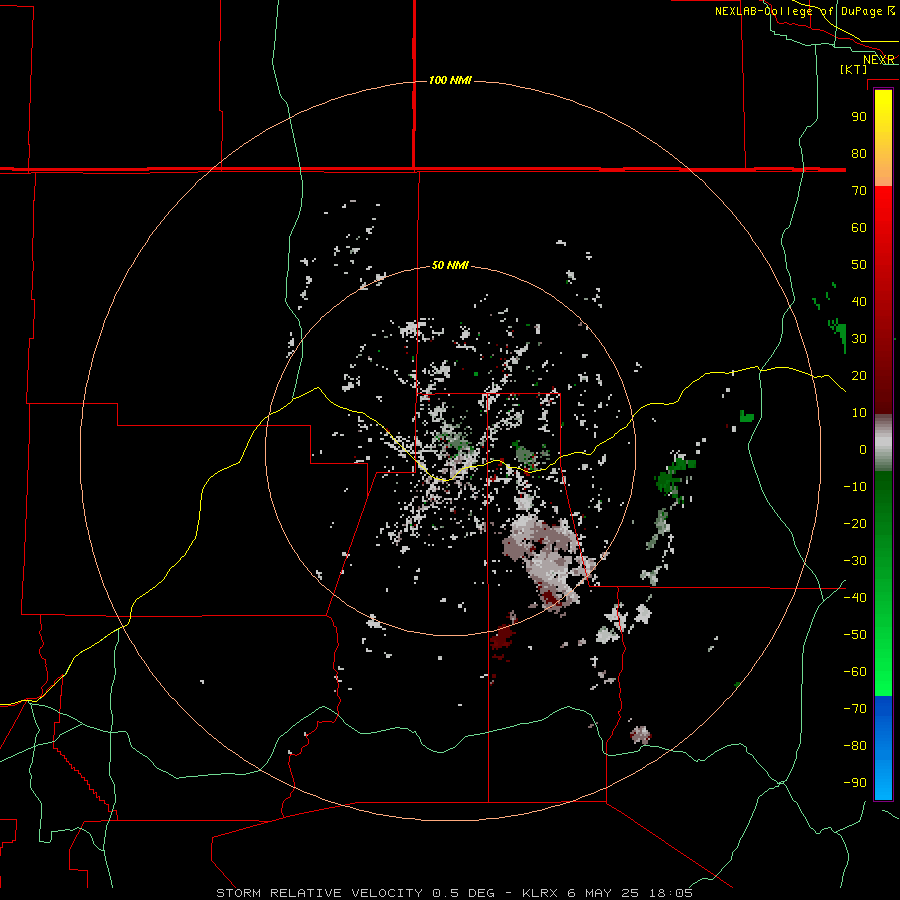Click the Storm Relative Velocity KLRX caption
The image size is (900, 900).
click(x=454, y=893)
